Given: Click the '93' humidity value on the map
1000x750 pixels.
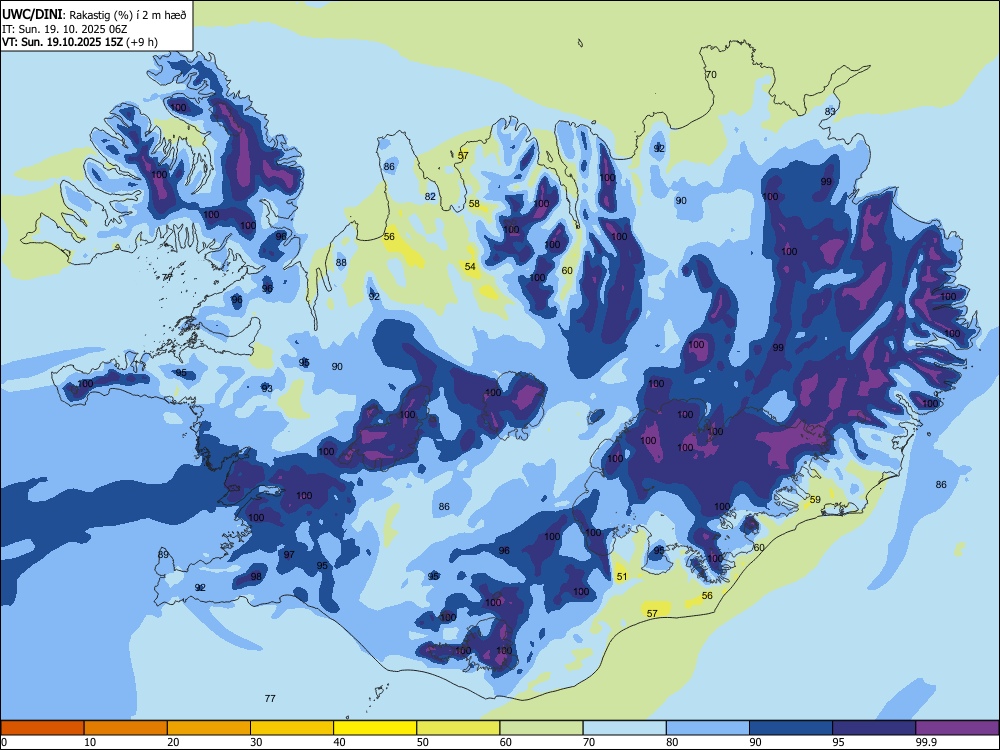Looking at the screenshot, I should (267, 388).
